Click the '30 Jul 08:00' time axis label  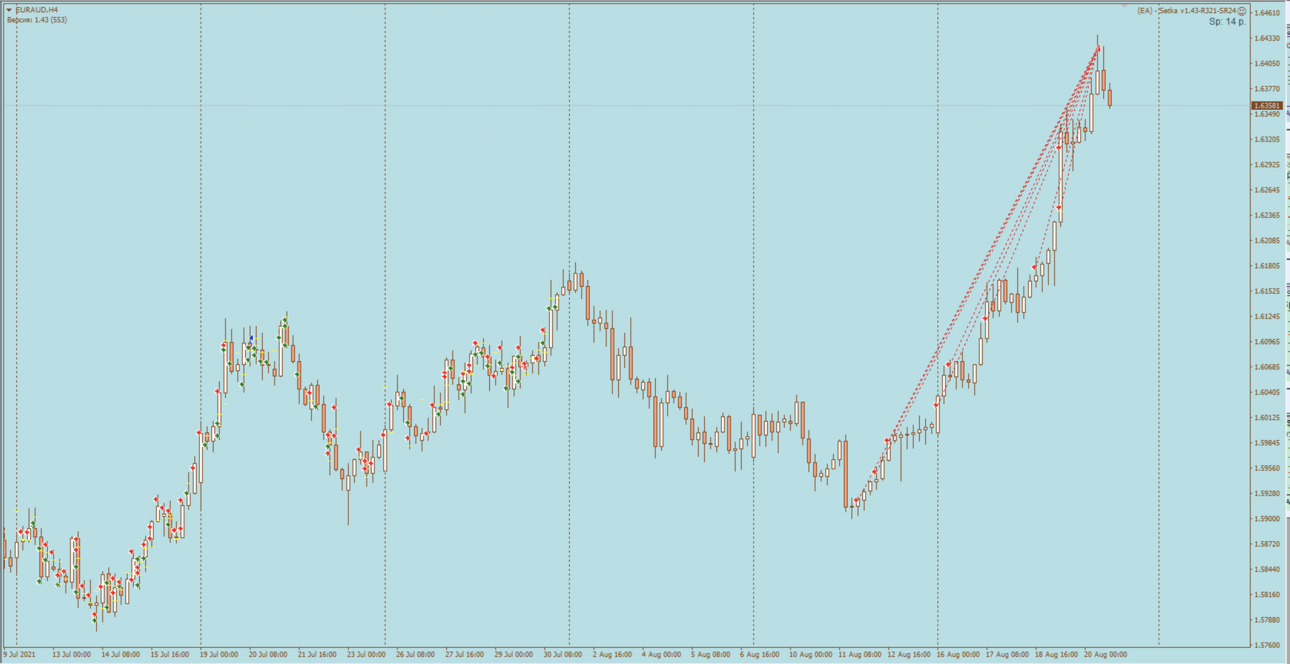[x=564, y=655]
